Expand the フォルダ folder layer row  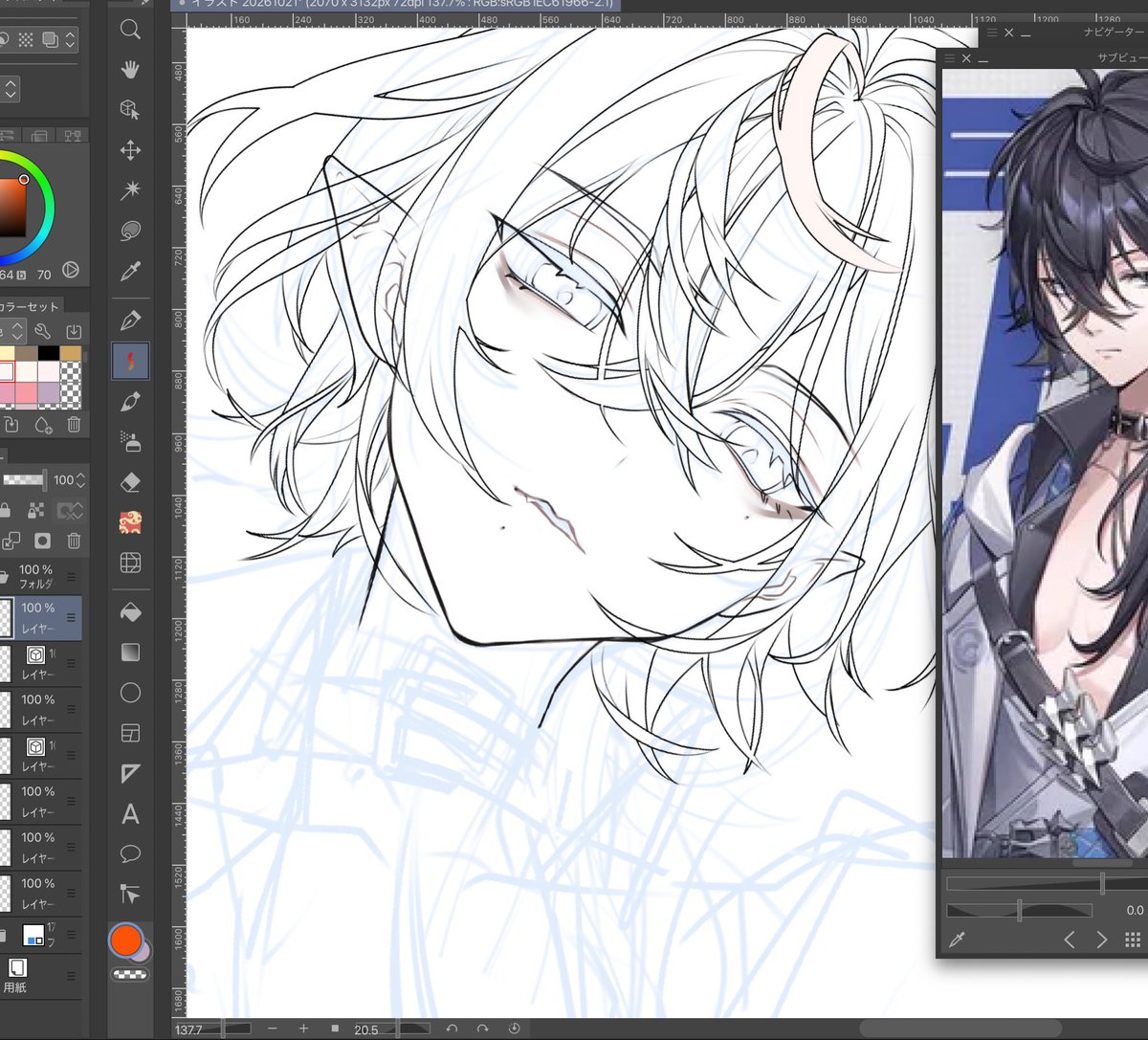[x=4, y=577]
